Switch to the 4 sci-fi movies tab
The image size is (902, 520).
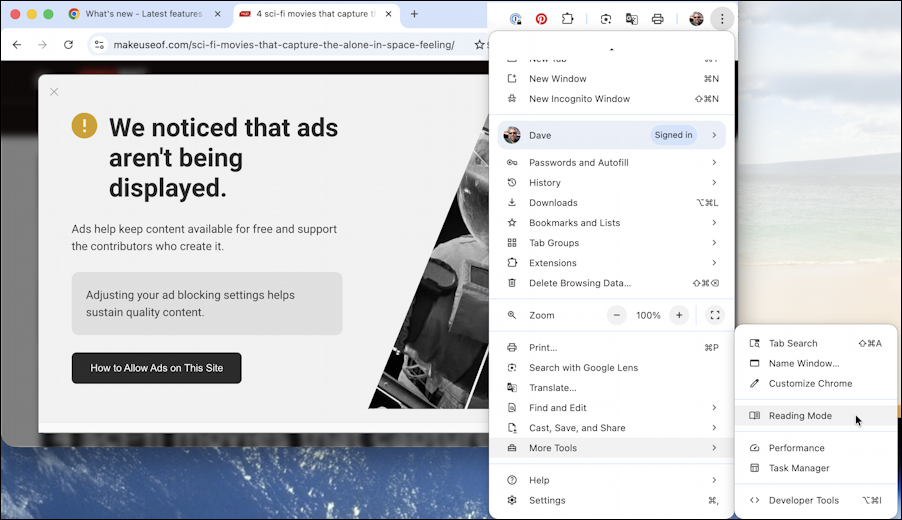(315, 14)
